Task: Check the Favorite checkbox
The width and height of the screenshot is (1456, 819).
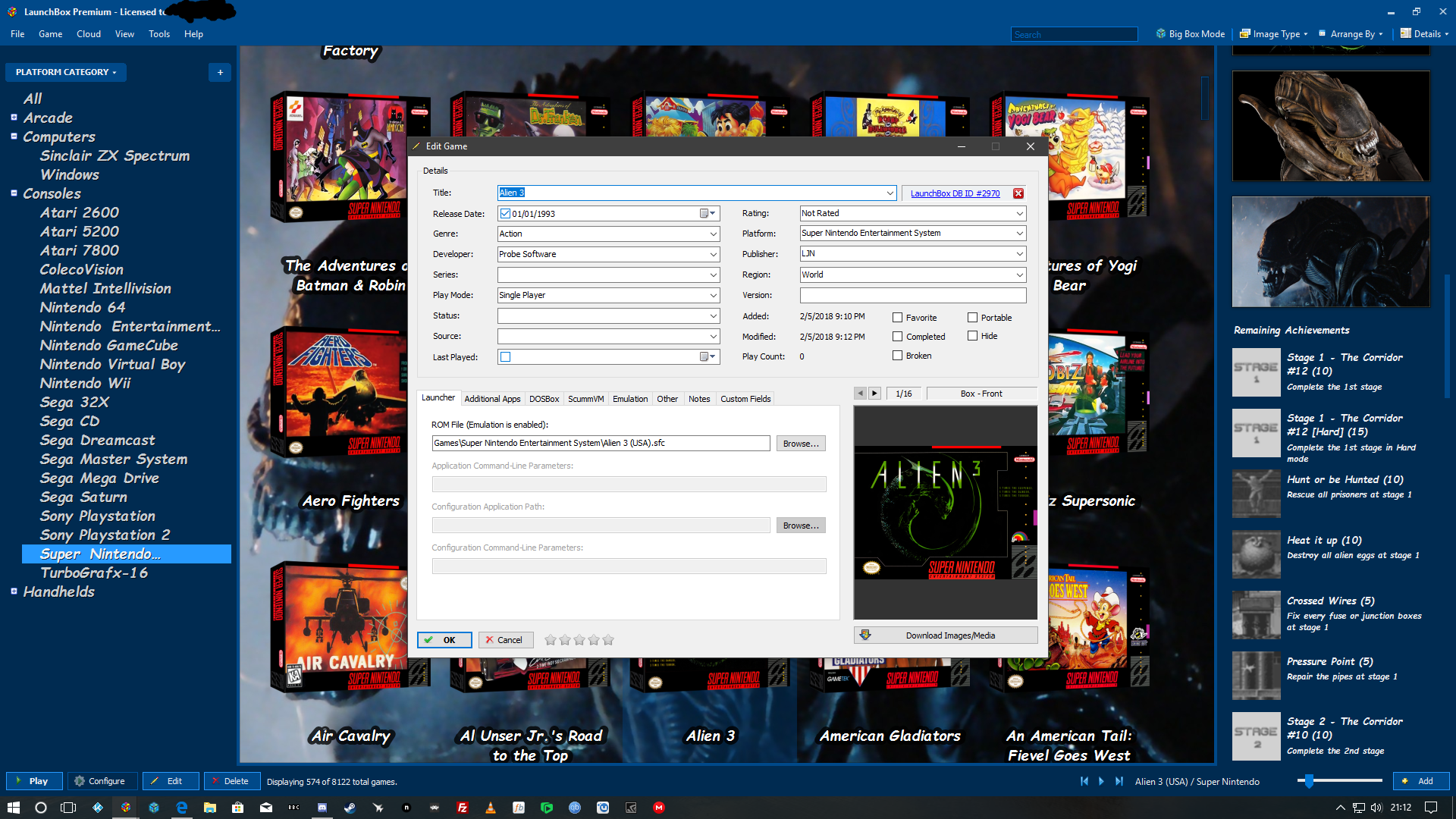Action: click(x=898, y=318)
